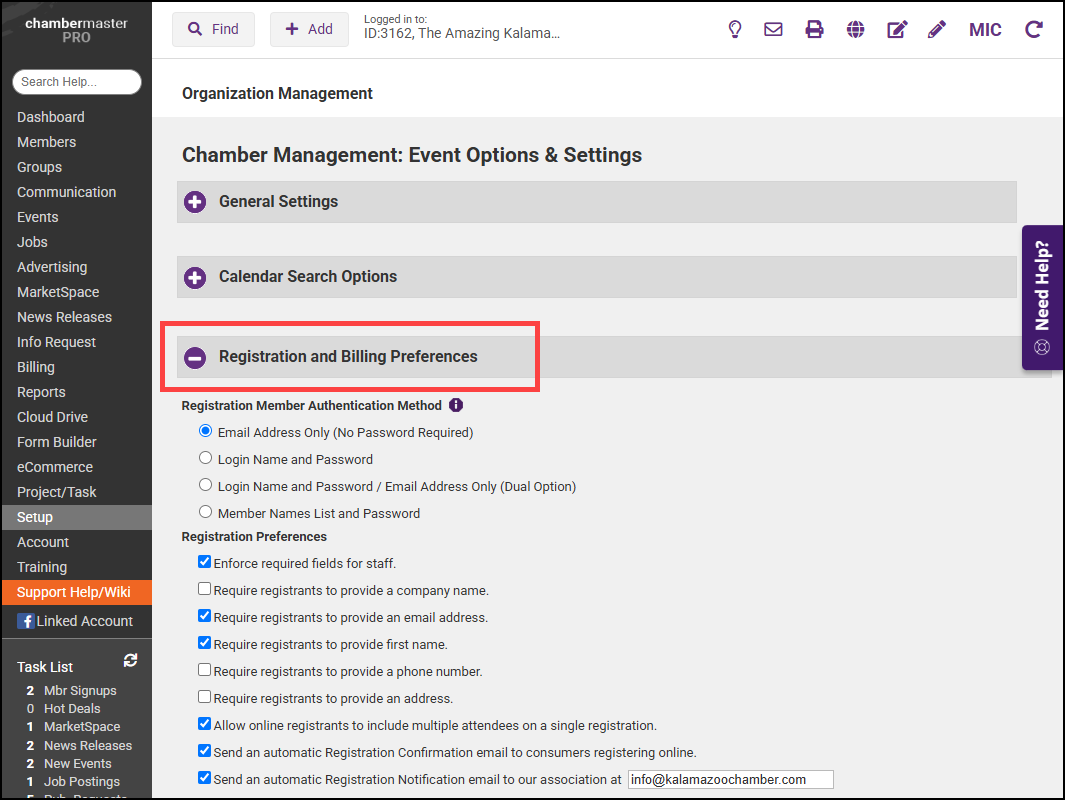The width and height of the screenshot is (1065, 800).
Task: Click the lightbulb icon in top toolbar
Action: [735, 30]
